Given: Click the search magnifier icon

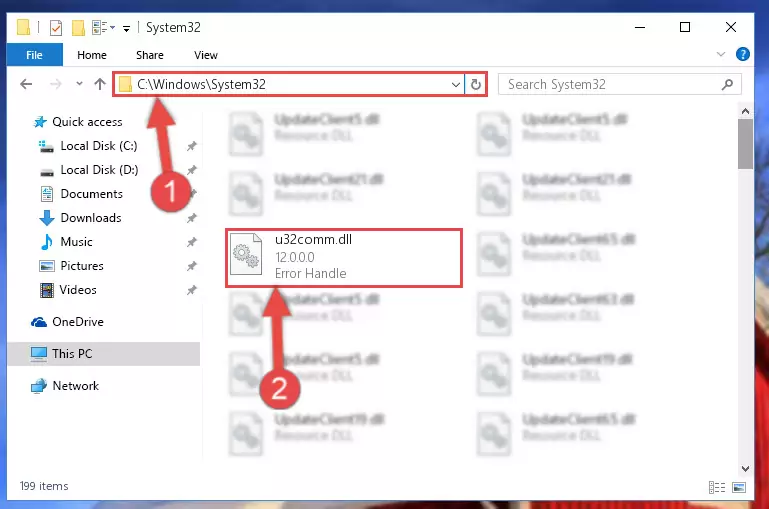Looking at the screenshot, I should 727,84.
